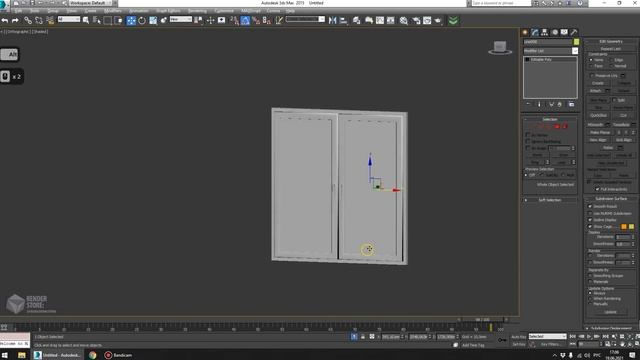This screenshot has height=360, width=640.
Task: Open the Modifier List dropdown
Action: (575, 51)
